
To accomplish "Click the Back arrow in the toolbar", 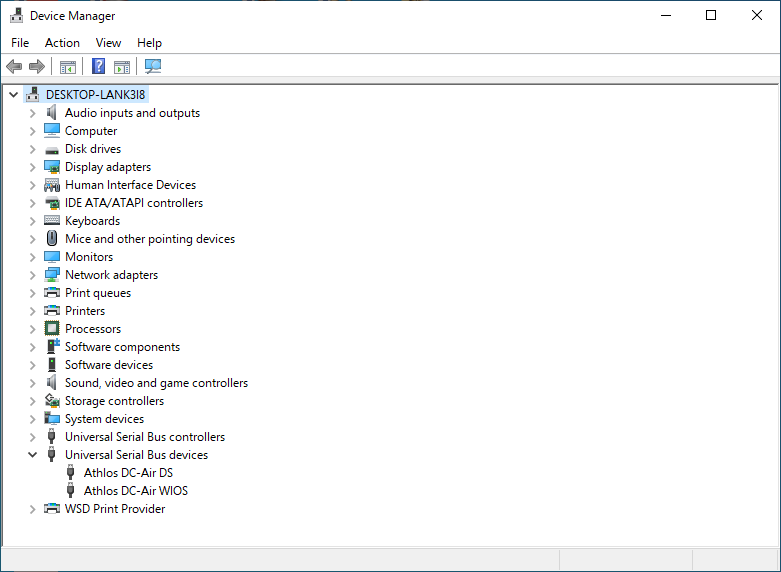I will coord(13,67).
